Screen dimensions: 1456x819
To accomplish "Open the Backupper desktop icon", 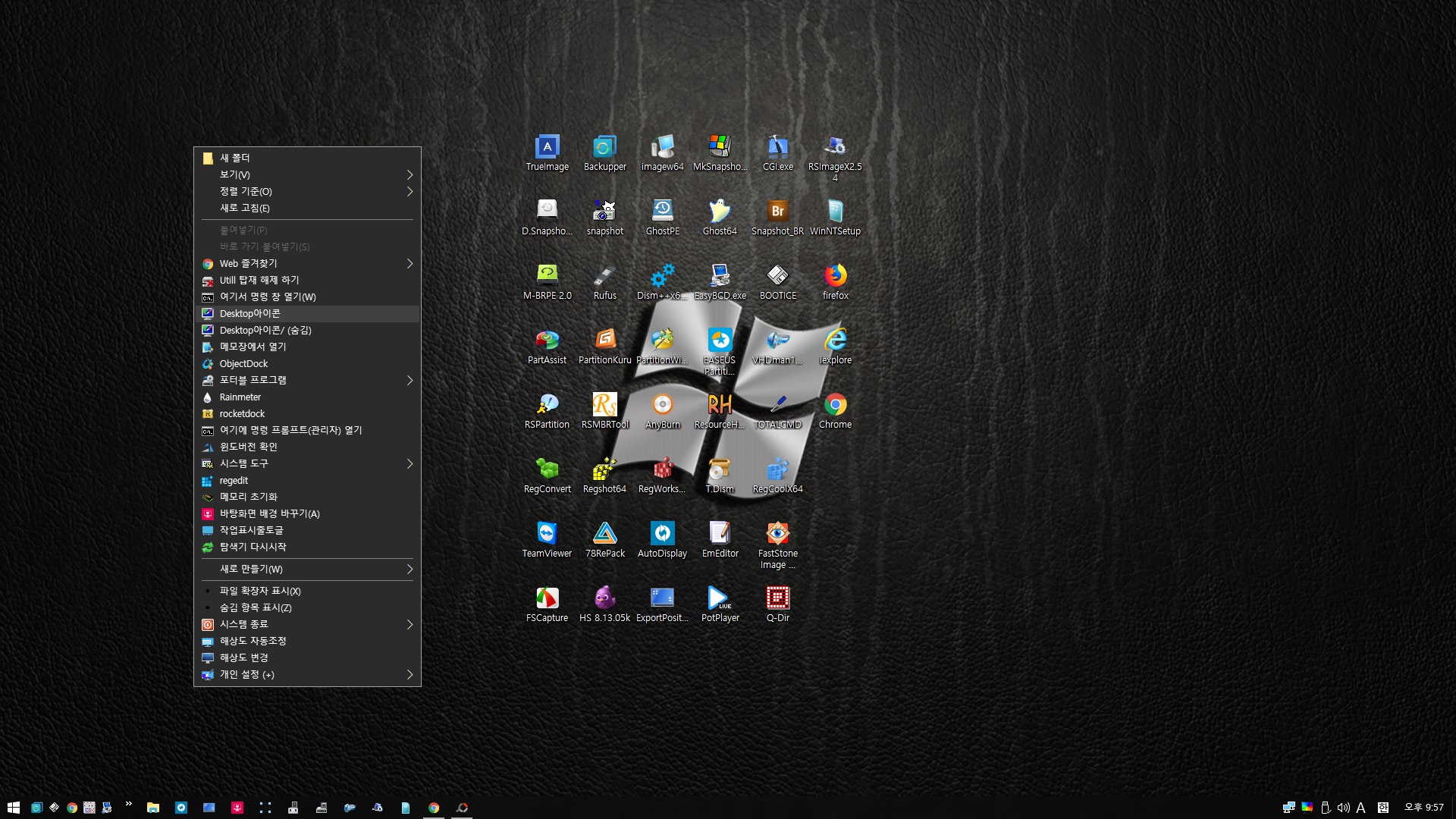I will click(x=604, y=152).
